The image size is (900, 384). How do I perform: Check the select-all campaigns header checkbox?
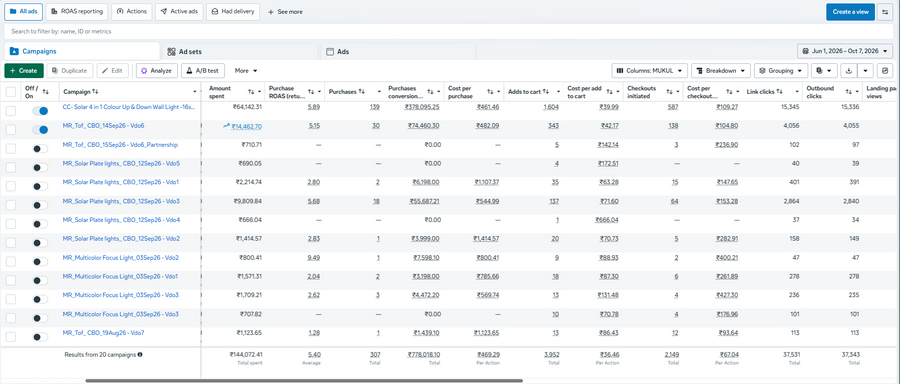click(11, 92)
